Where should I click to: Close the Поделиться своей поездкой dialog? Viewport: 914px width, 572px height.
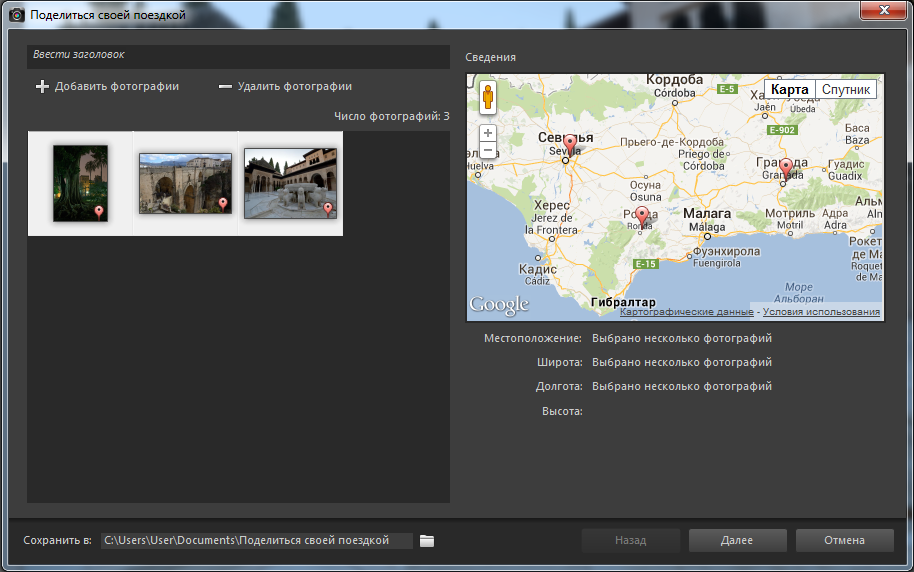click(x=884, y=9)
